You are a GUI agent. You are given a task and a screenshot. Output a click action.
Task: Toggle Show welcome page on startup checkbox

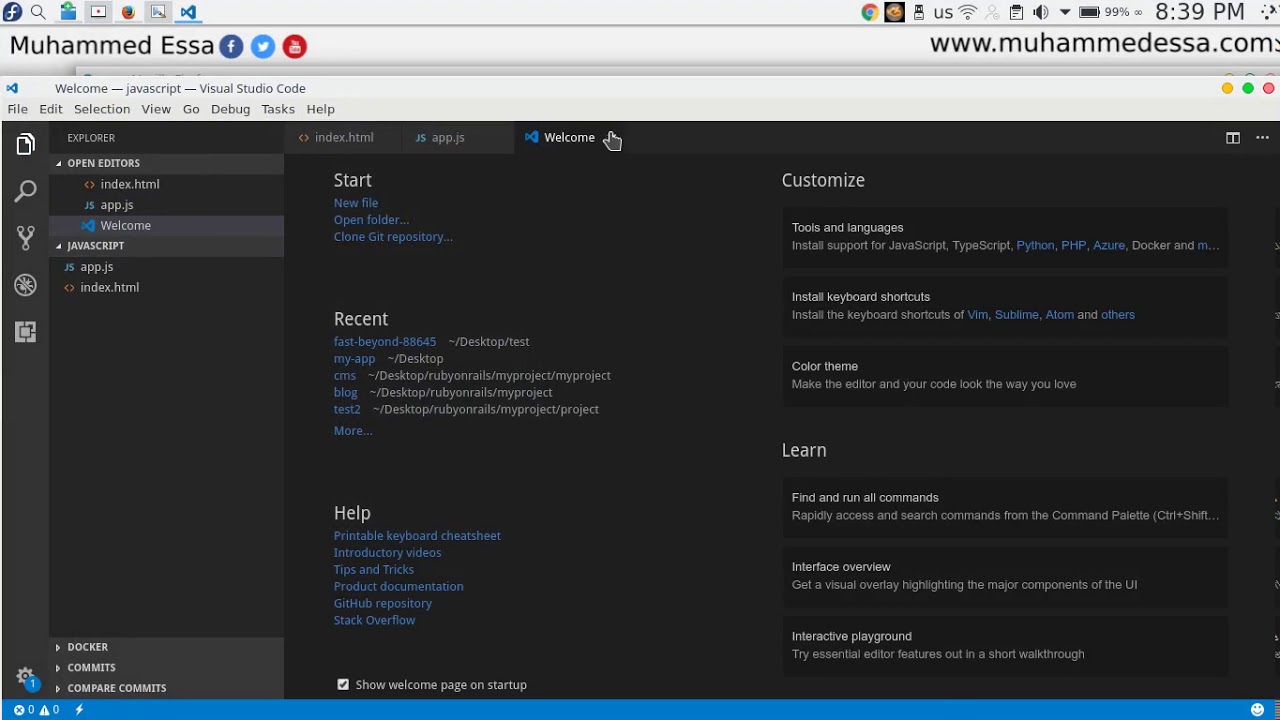coord(343,685)
